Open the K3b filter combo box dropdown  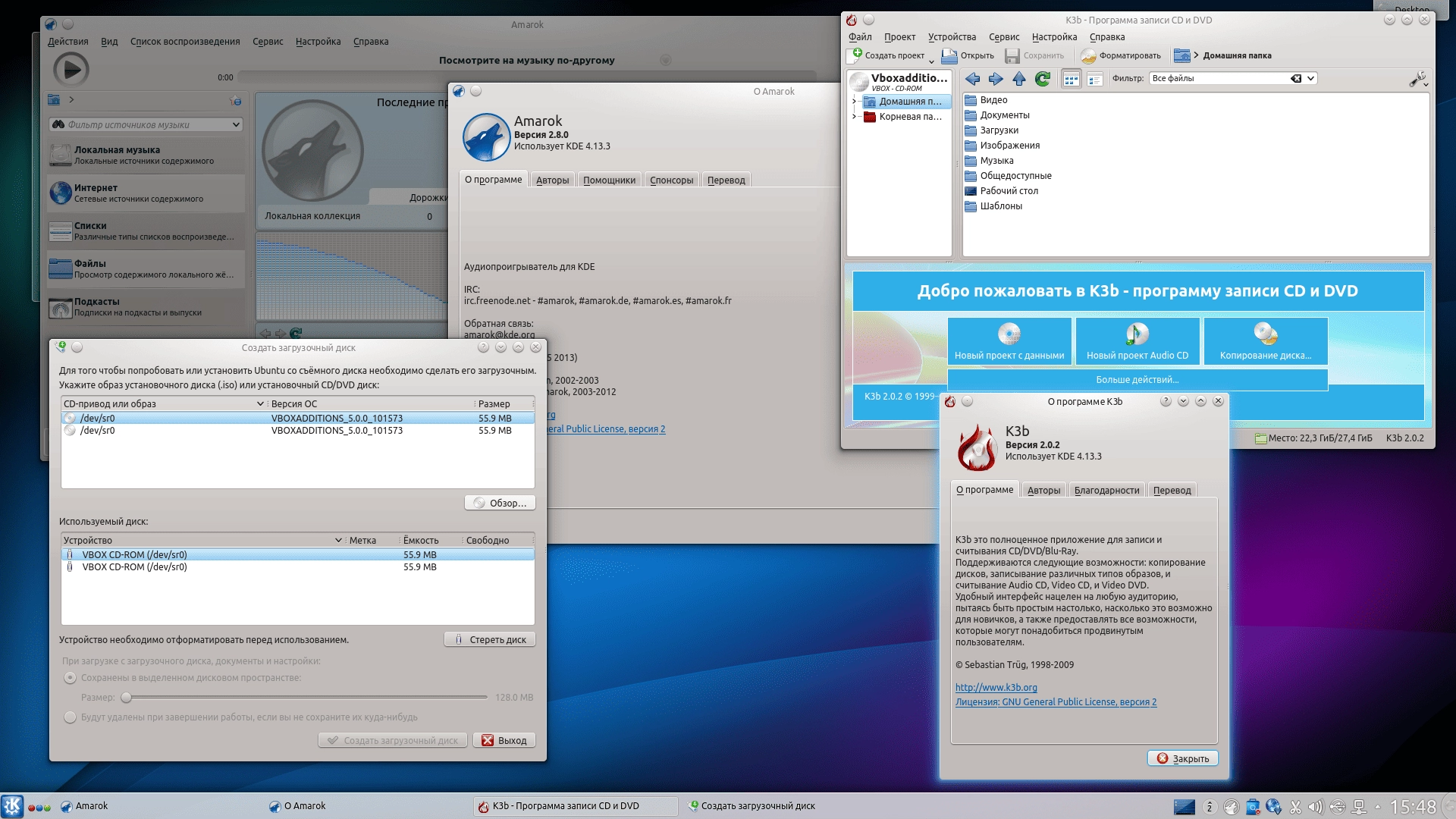point(1311,78)
